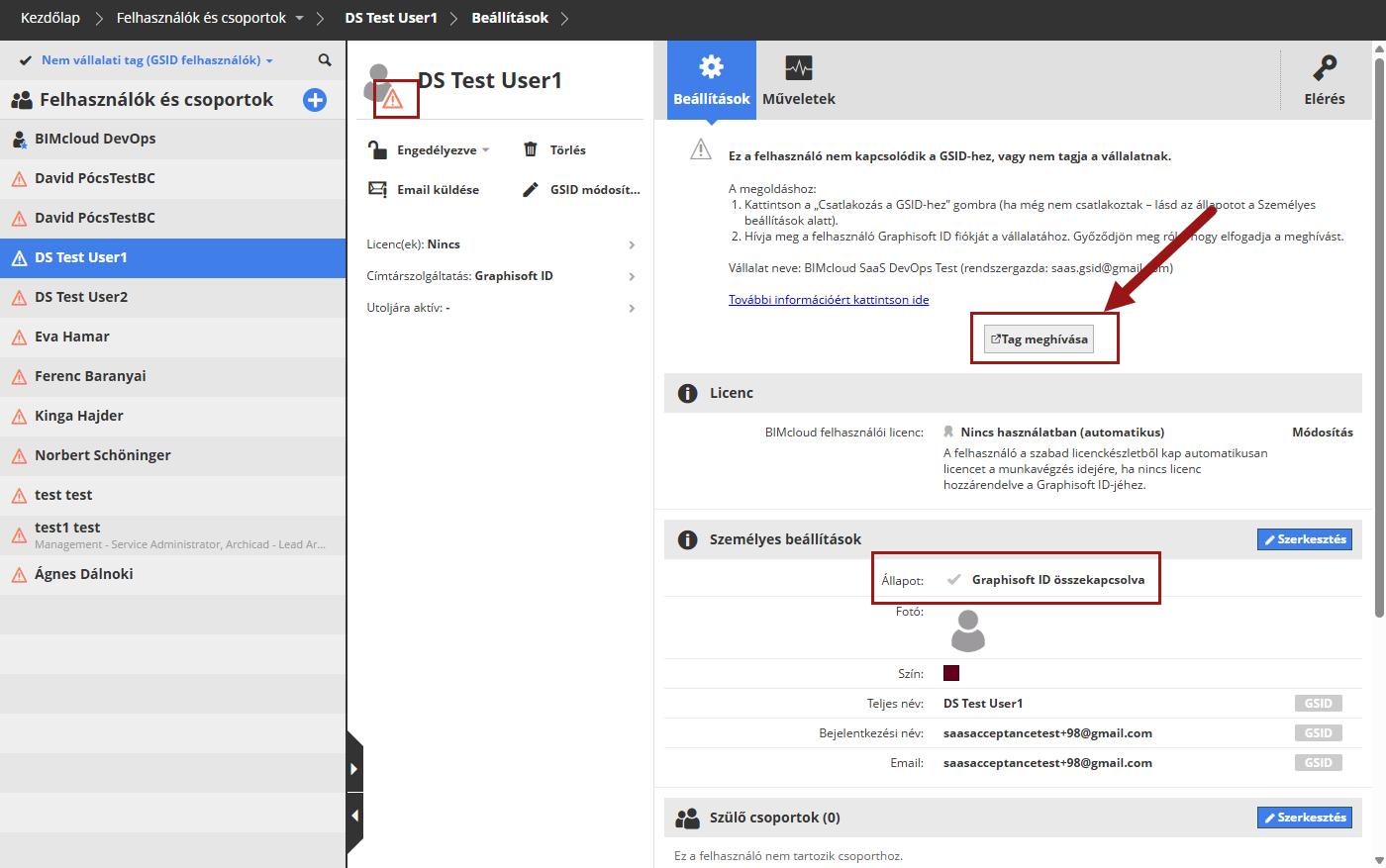
Task: Select Kinga Hajder in the user list
Action: click(172, 416)
